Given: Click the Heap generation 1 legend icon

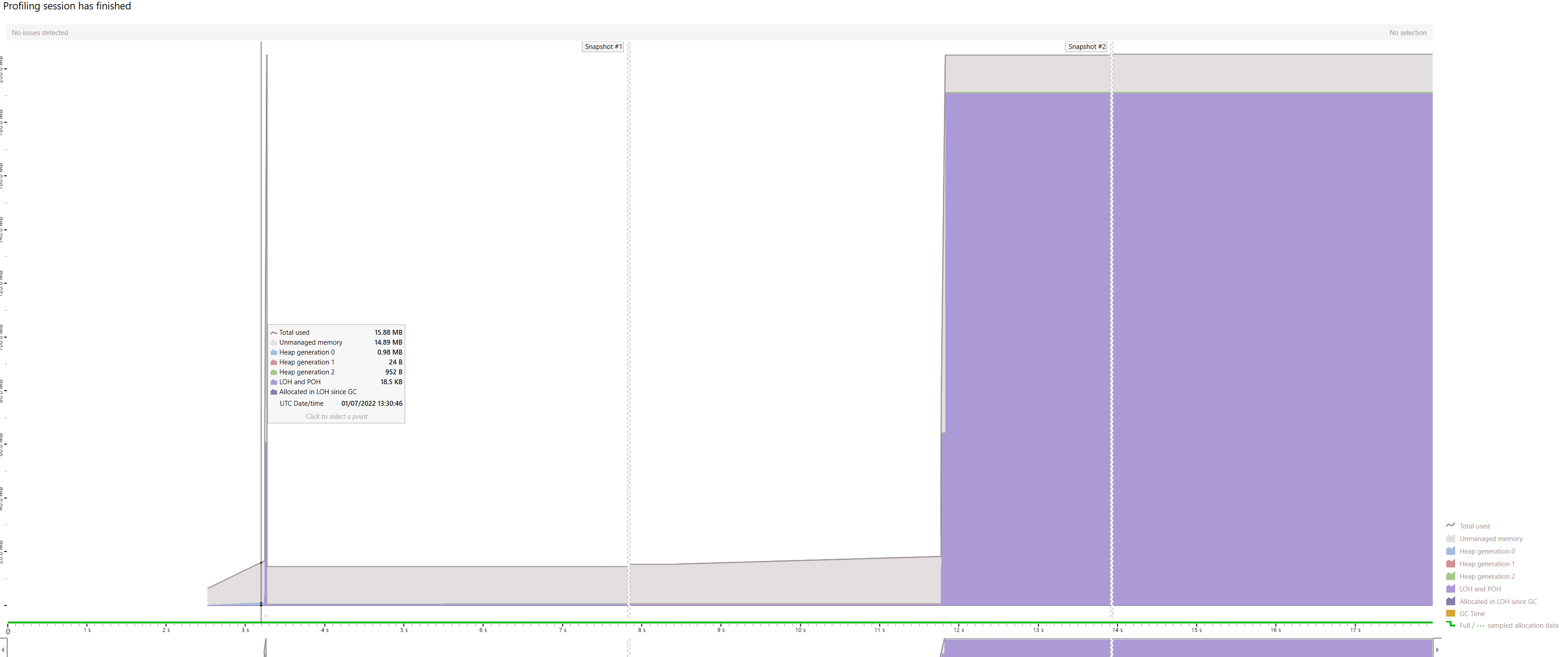Looking at the screenshot, I should pyautogui.click(x=1451, y=564).
